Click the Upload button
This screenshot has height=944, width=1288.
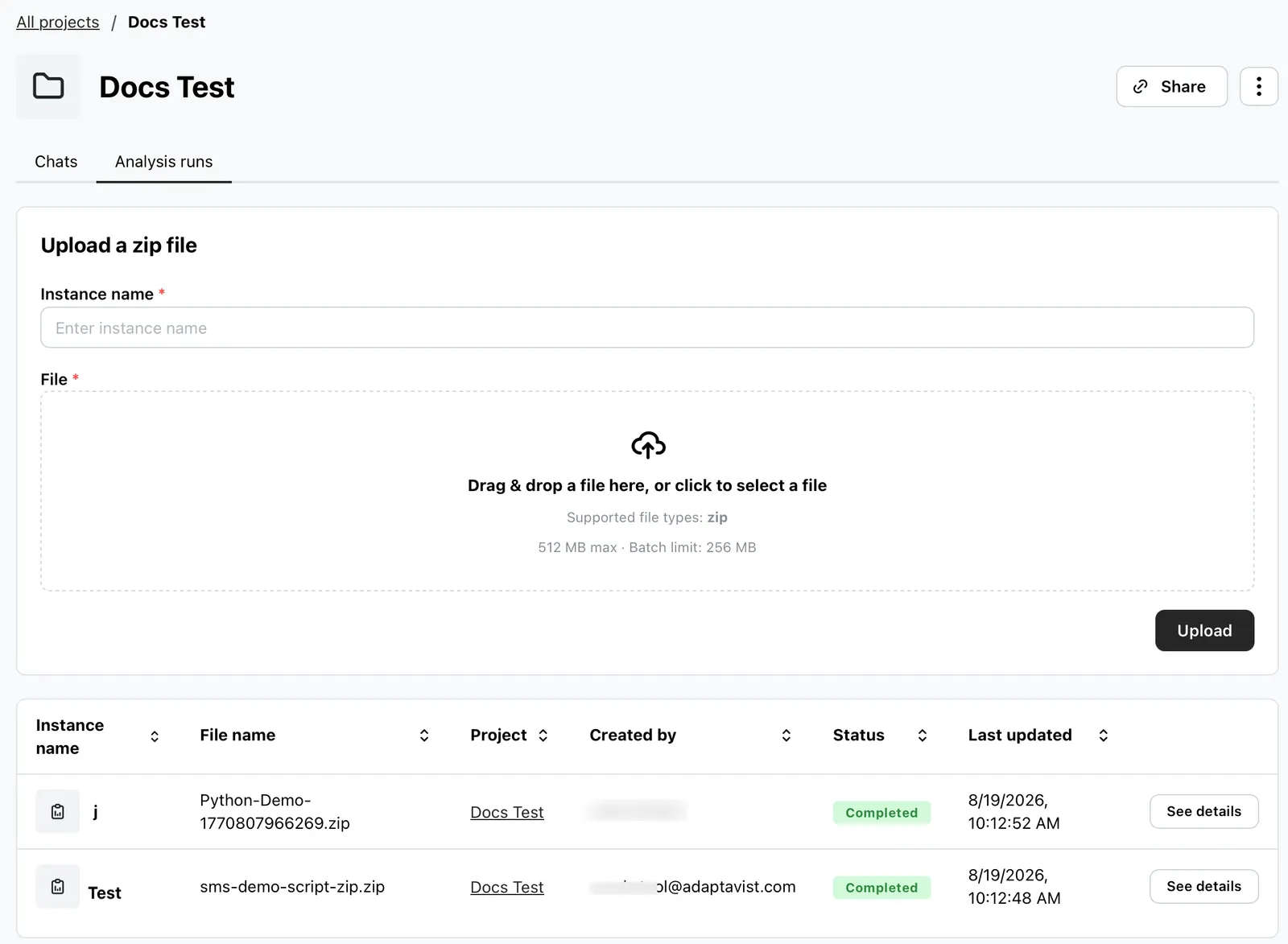(x=1204, y=630)
